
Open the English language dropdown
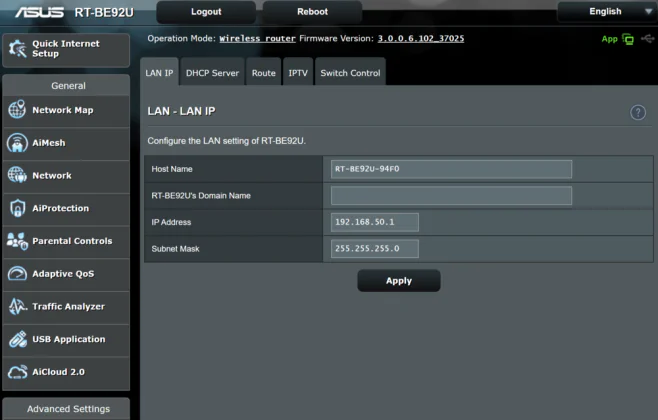coord(607,12)
